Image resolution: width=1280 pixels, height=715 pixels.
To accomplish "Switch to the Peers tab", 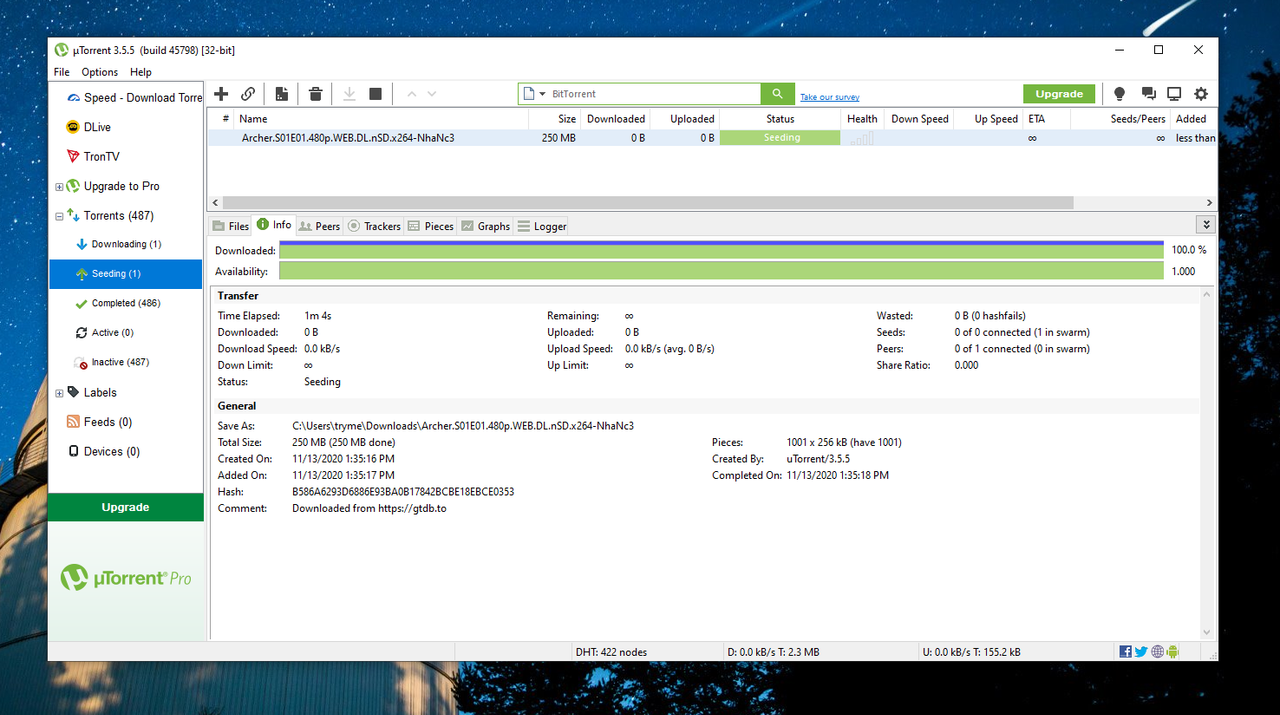I will pos(320,226).
